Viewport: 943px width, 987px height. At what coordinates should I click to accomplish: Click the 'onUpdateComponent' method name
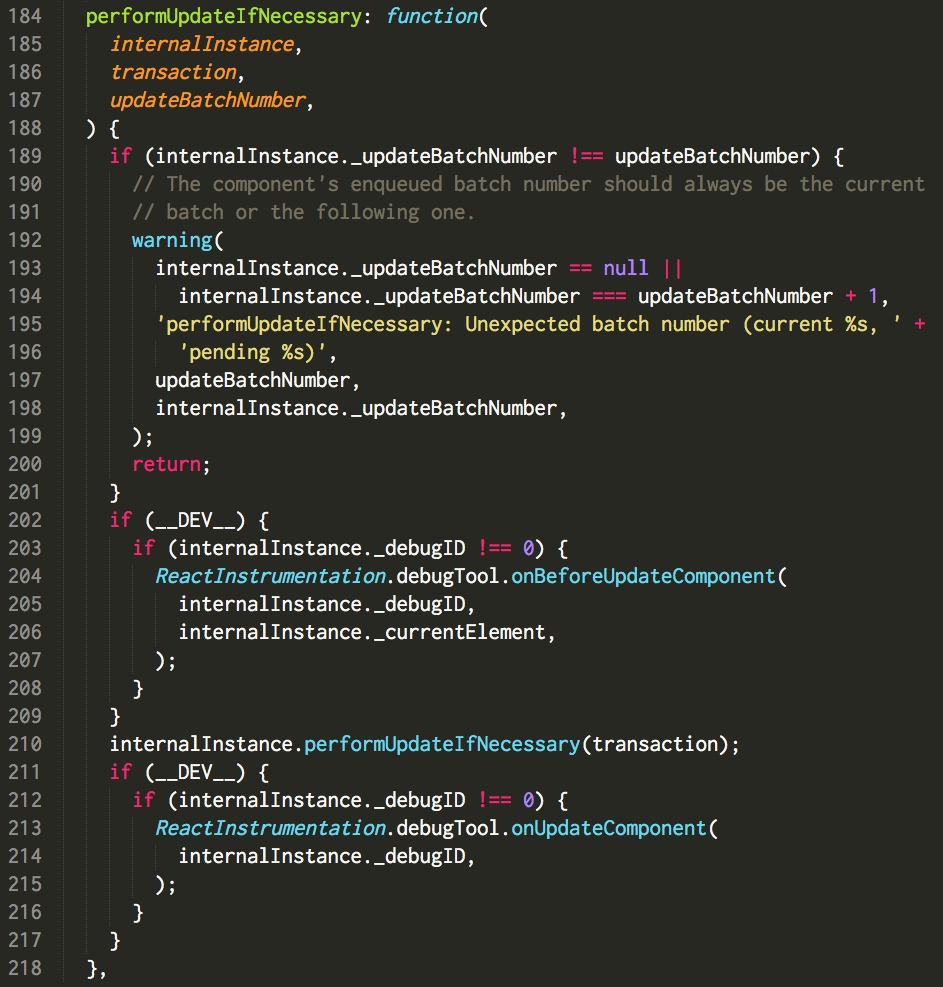click(609, 828)
